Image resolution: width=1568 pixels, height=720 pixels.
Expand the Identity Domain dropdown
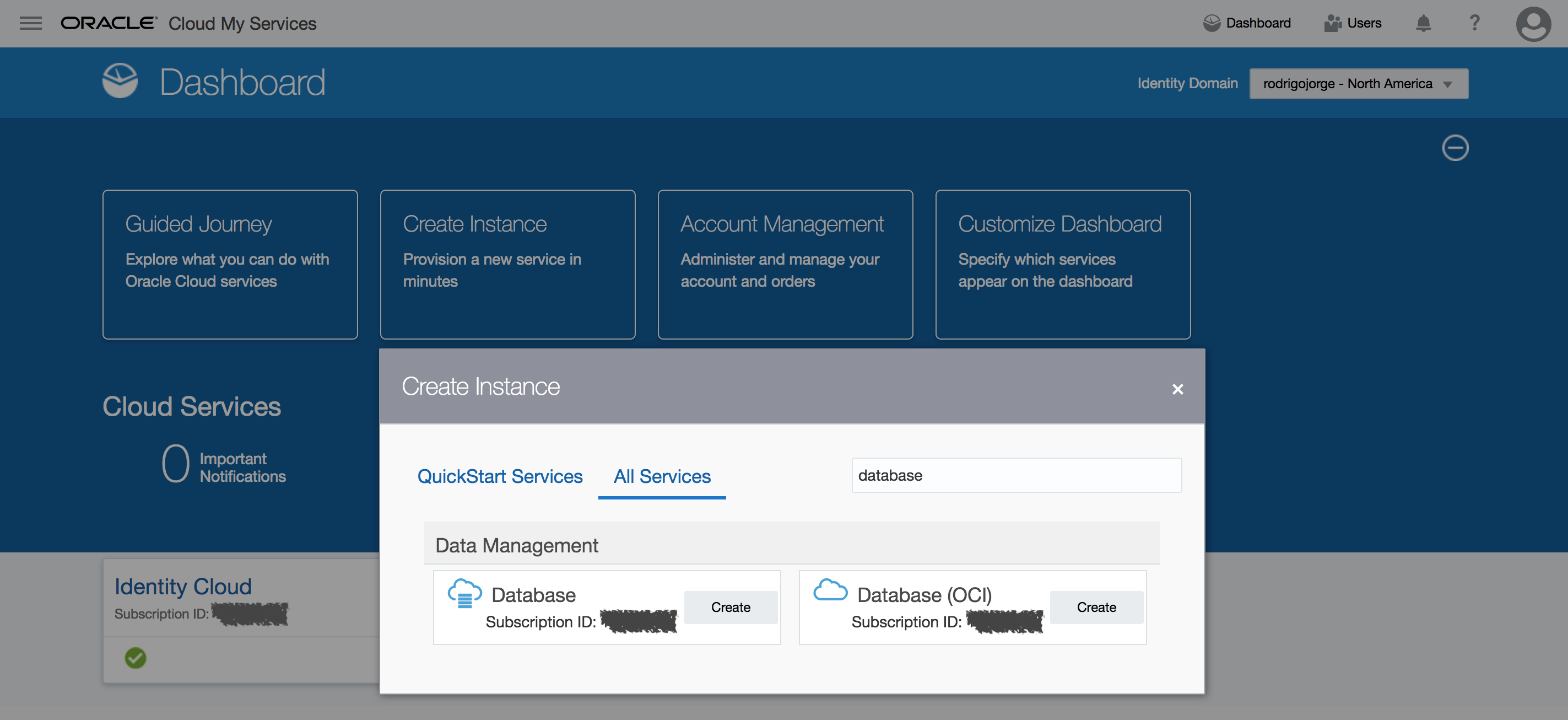[1359, 83]
